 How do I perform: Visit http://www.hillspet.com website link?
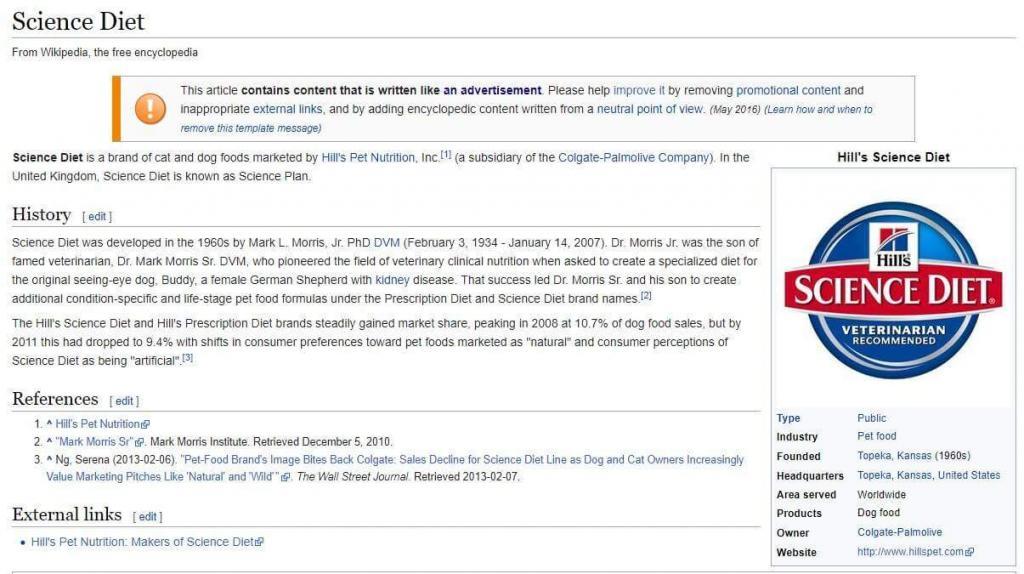coord(910,552)
